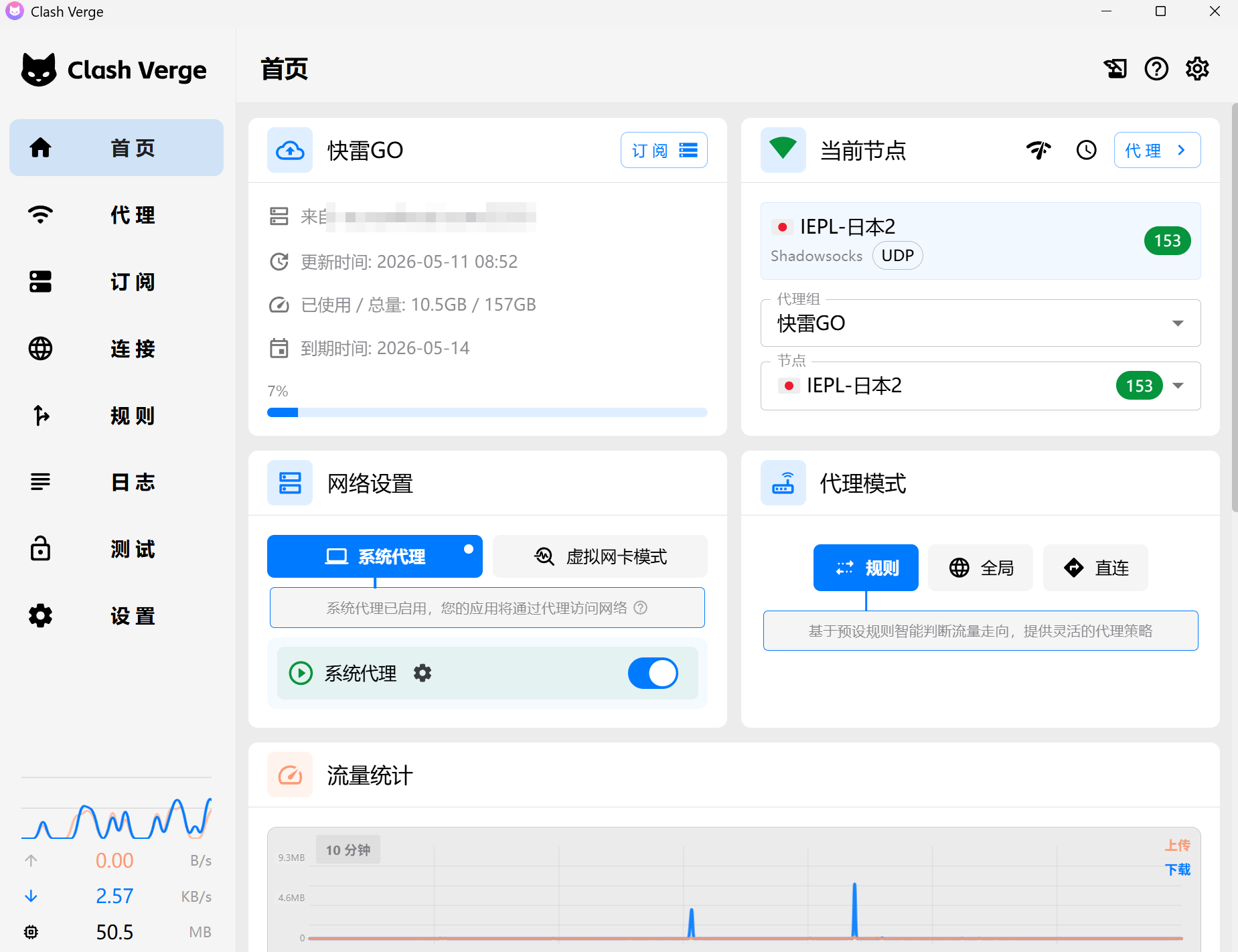
Task: Click the help icon after proxy enabled message
Action: (x=641, y=608)
